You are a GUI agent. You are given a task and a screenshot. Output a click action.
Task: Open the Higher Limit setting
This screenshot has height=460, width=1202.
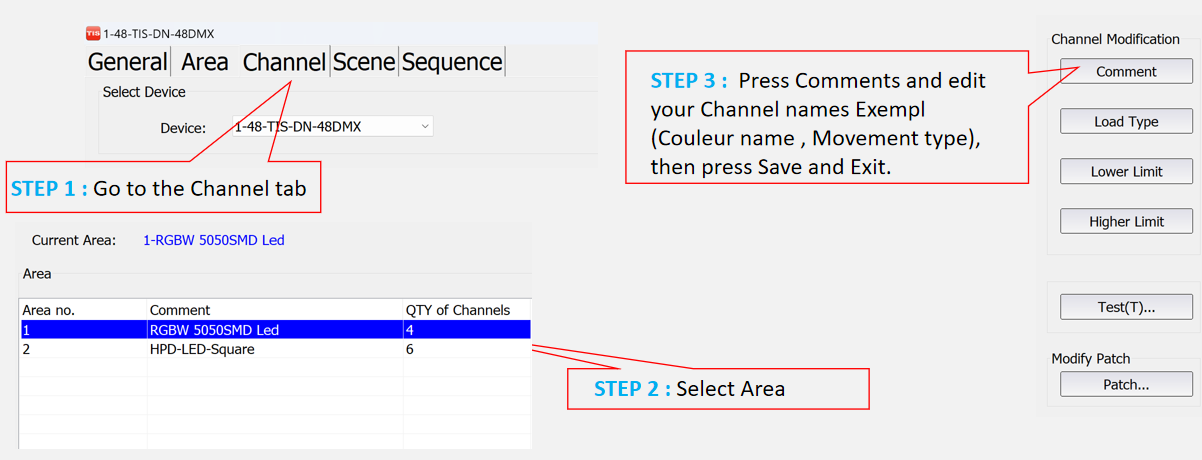[1126, 222]
